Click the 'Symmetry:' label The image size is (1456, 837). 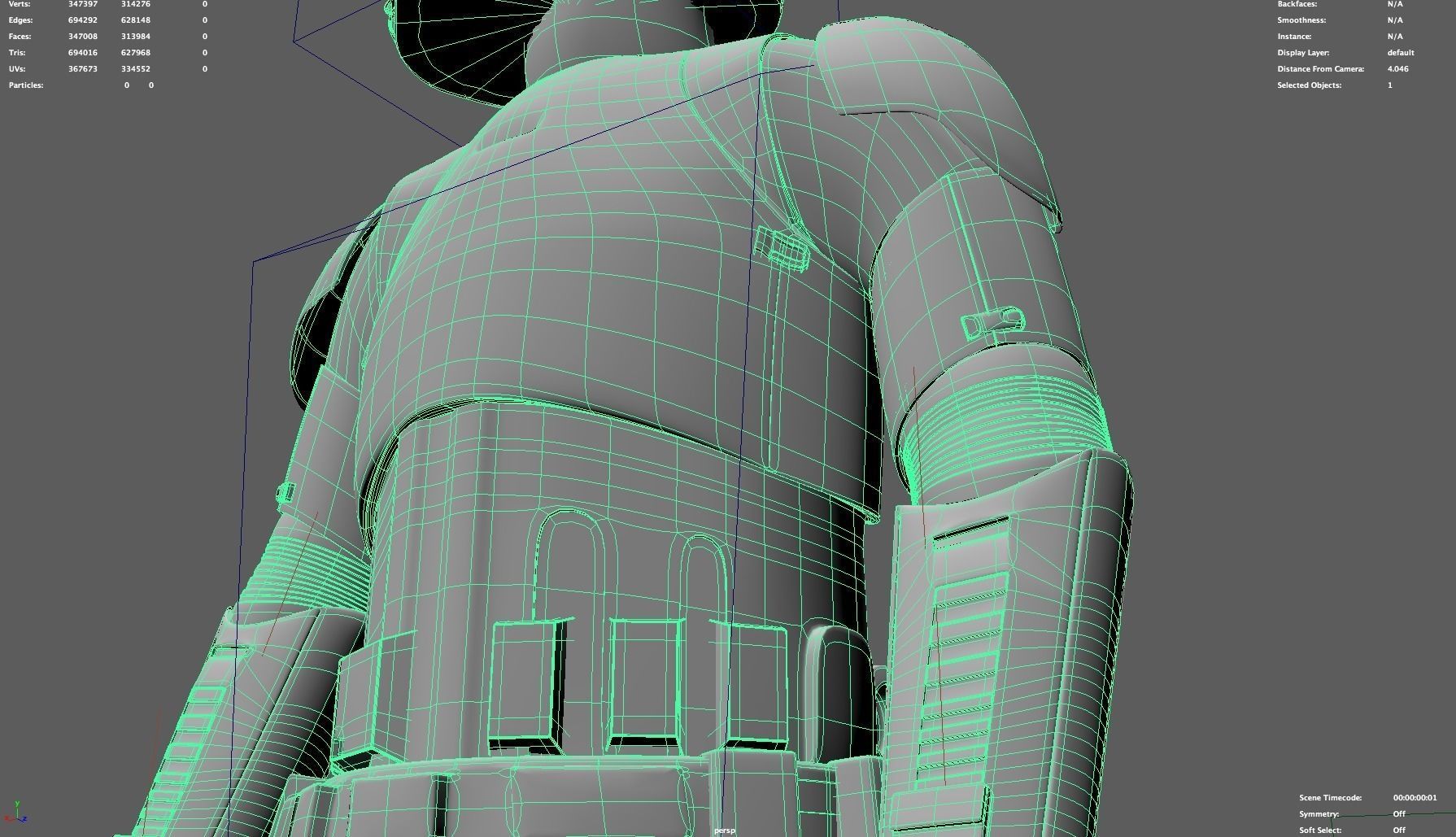pos(1319,814)
